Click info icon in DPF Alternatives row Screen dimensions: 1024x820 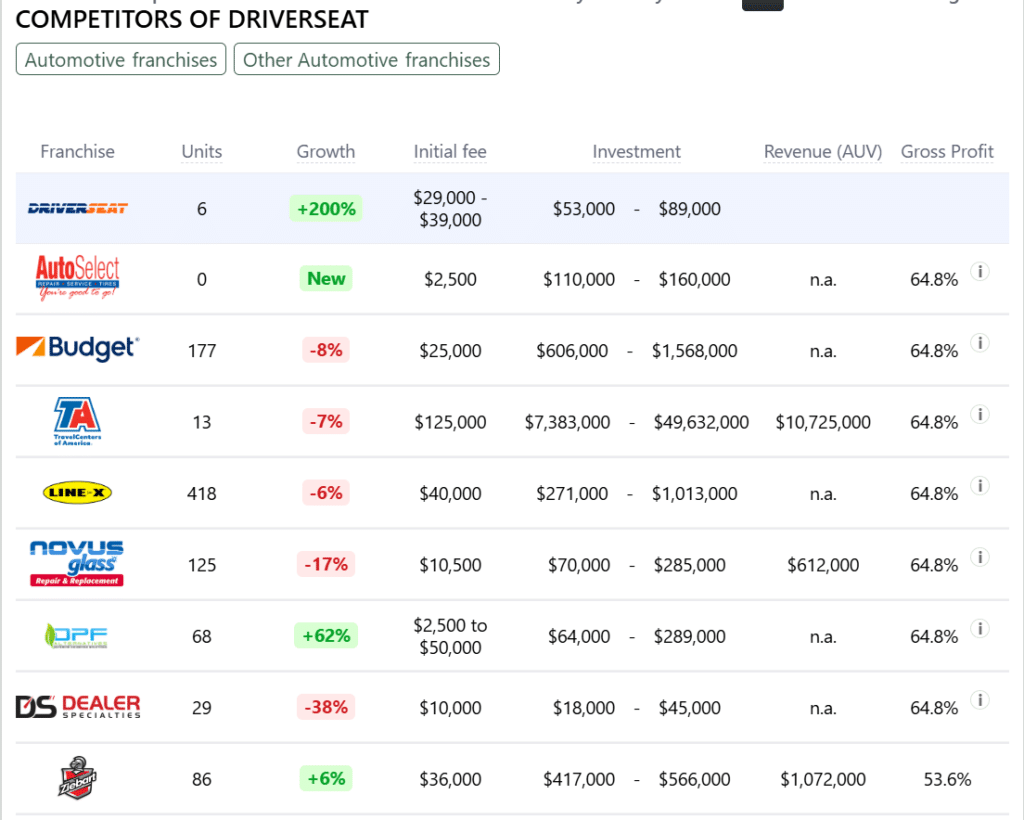[x=980, y=628]
